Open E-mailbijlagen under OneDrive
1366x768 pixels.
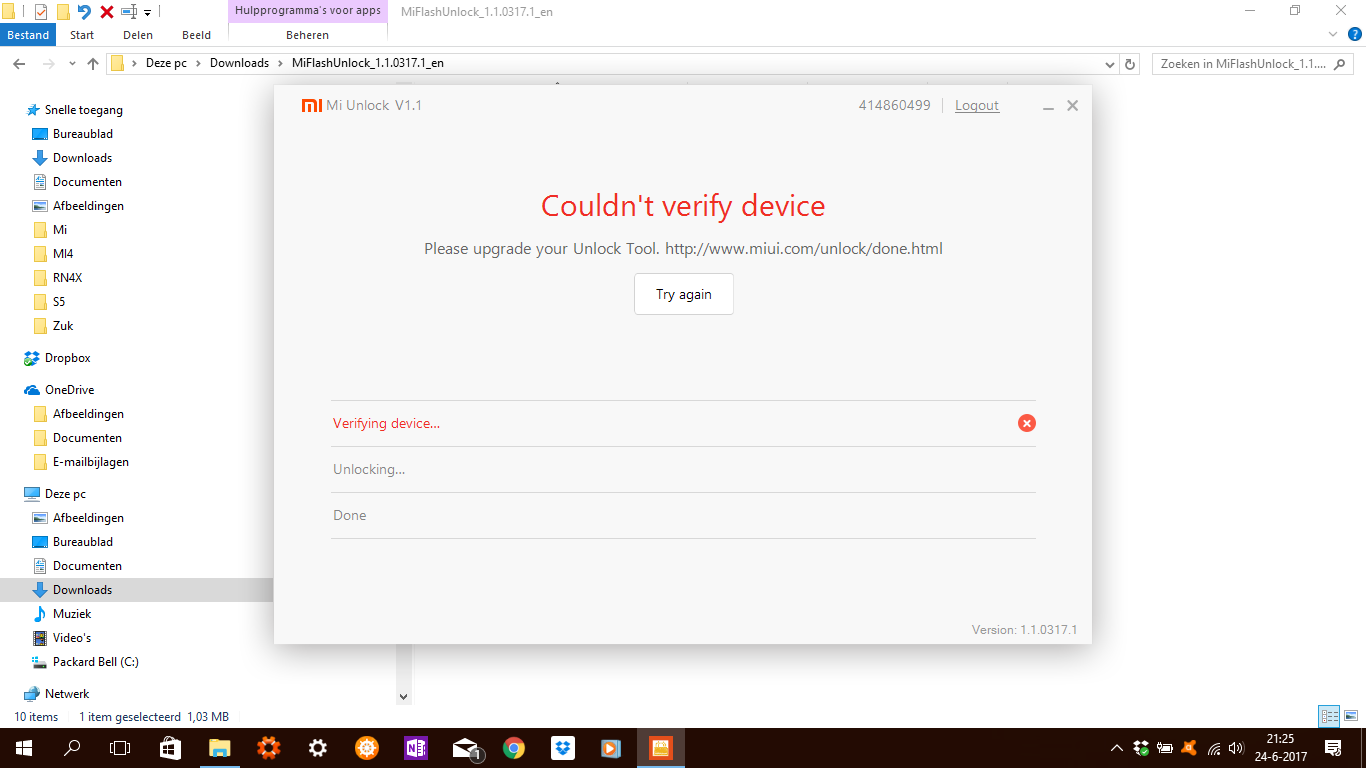[80, 462]
